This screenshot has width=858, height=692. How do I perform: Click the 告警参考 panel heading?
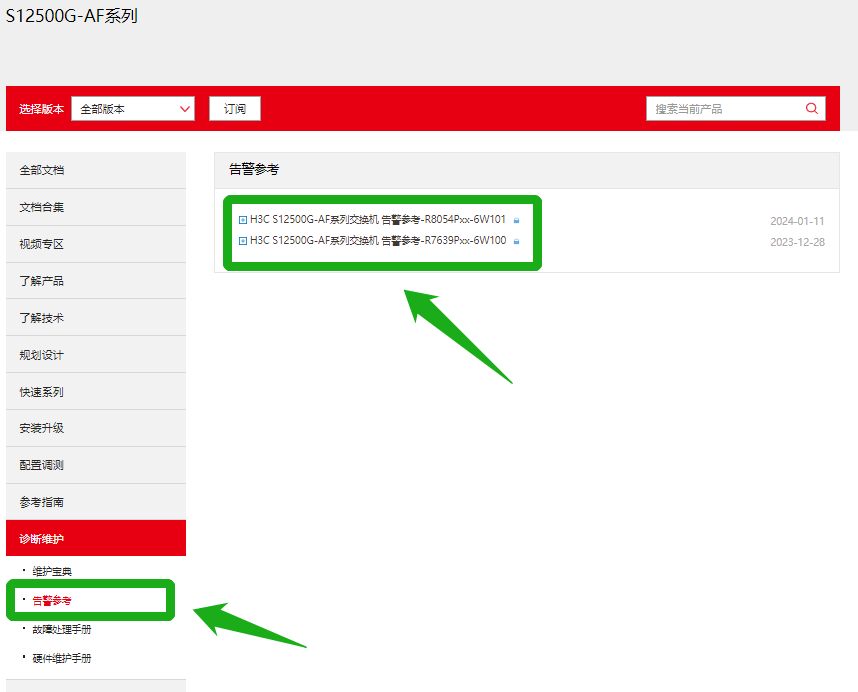tap(254, 170)
